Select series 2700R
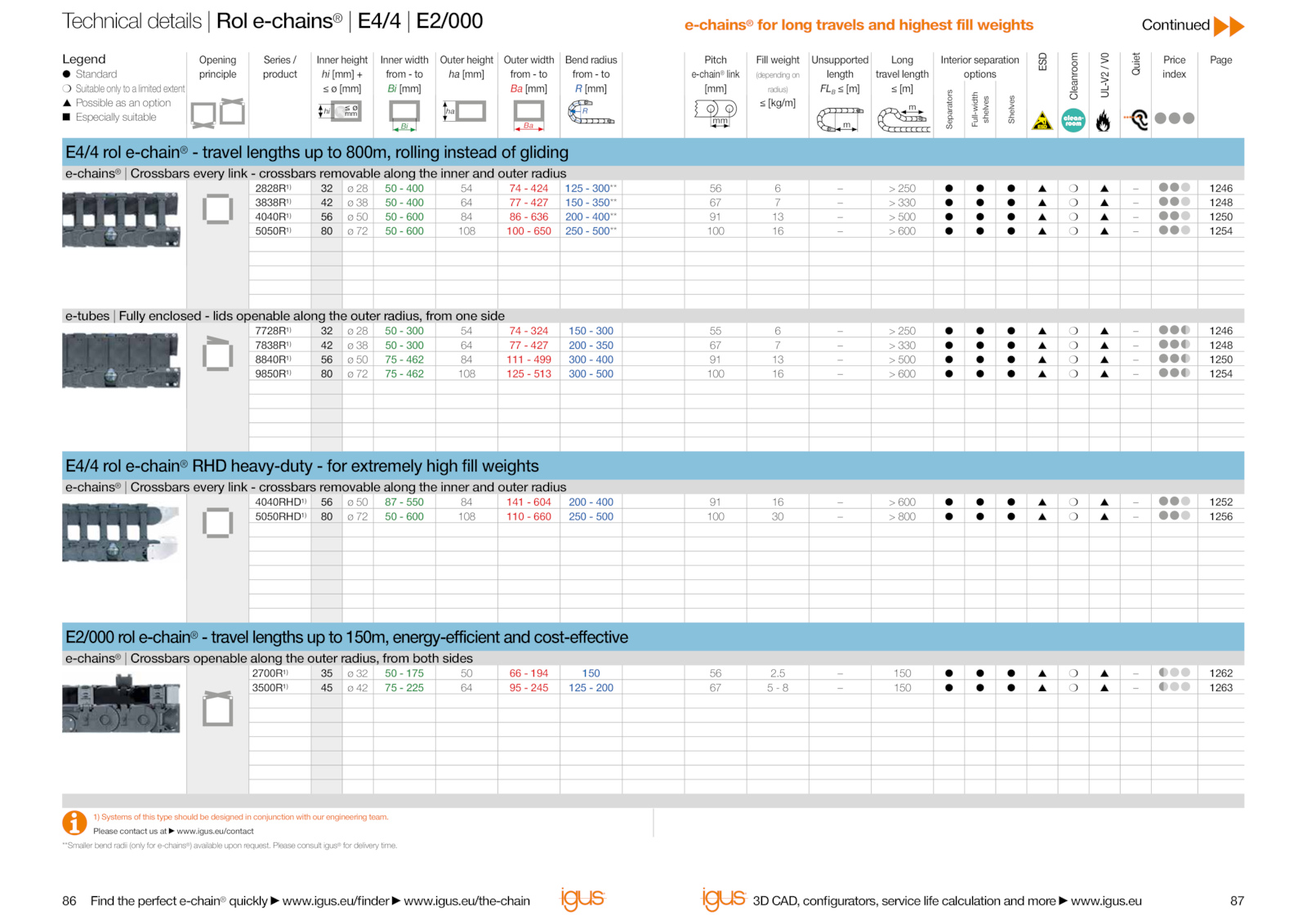The image size is (1307, 924). click(270, 673)
